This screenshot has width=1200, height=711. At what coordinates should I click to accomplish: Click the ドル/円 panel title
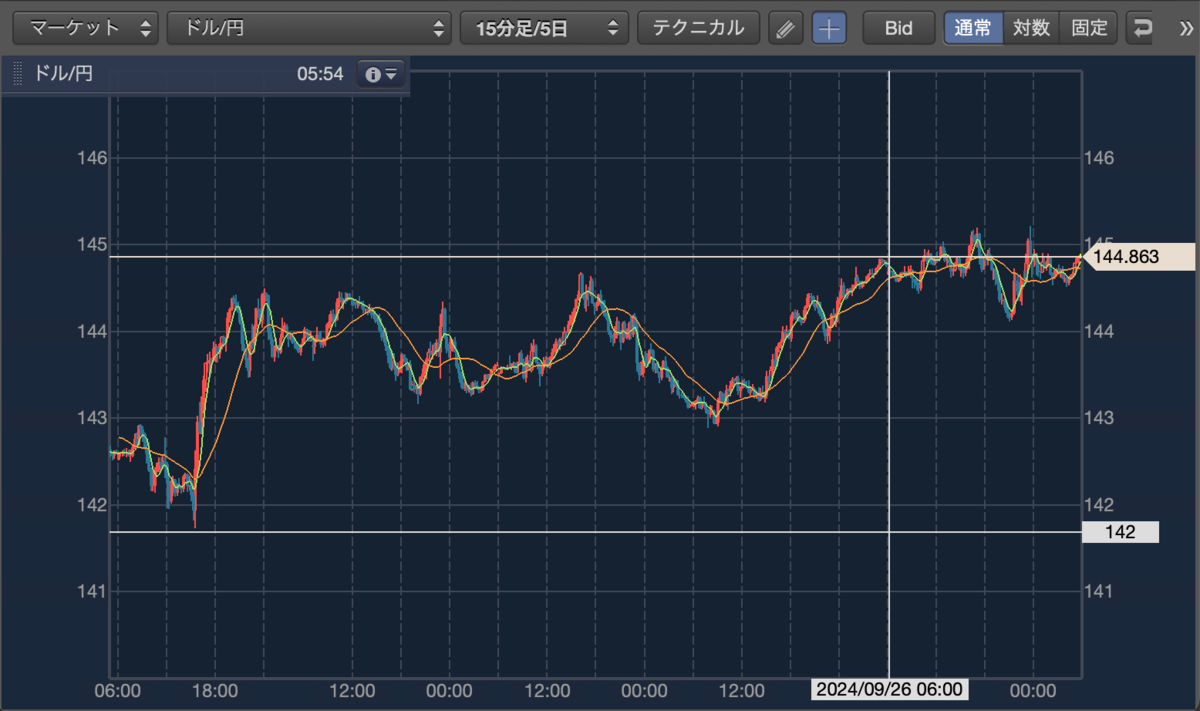click(64, 74)
